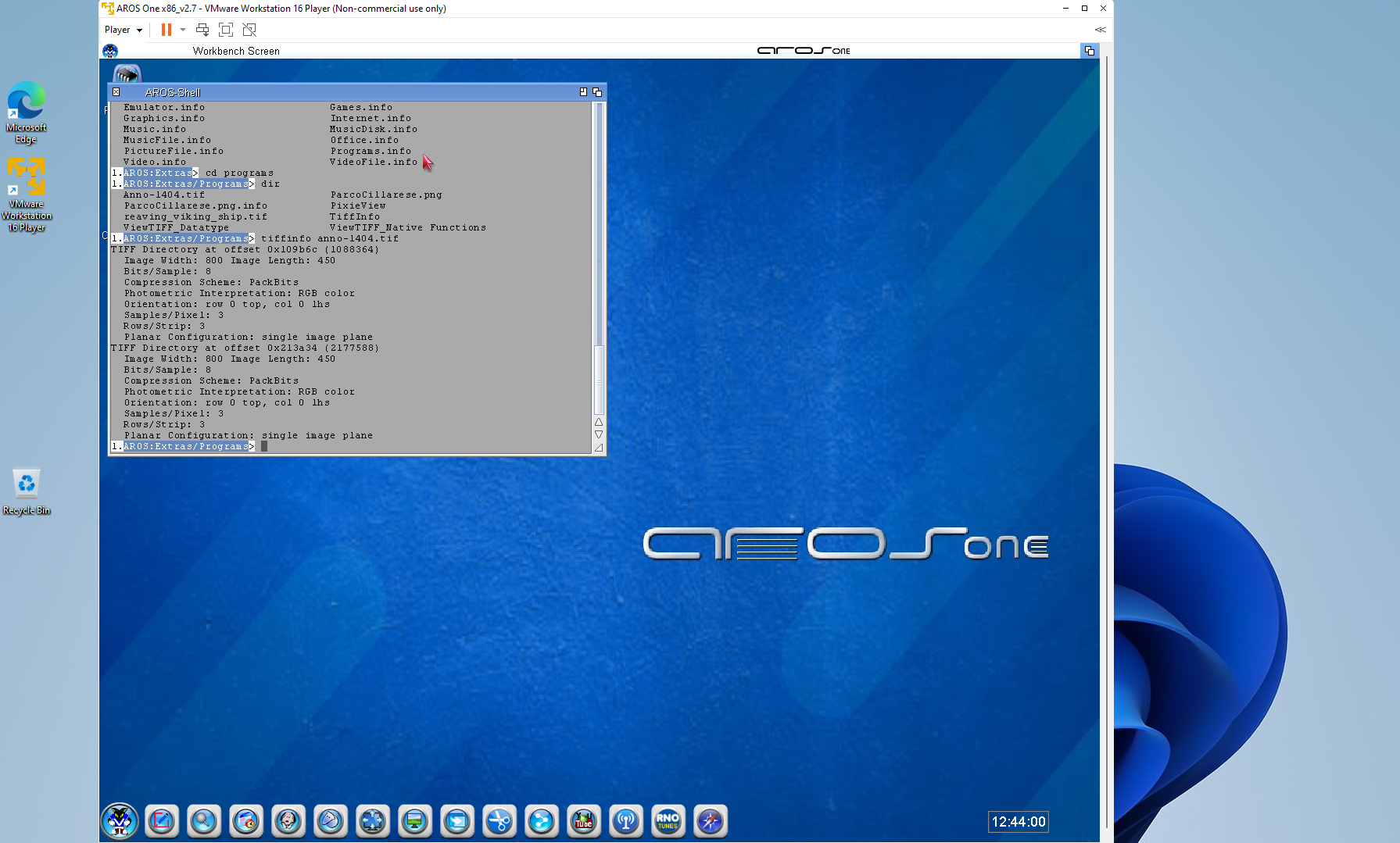The image size is (1400, 843).
Task: Expand the pause button power options arrow
Action: 183,30
